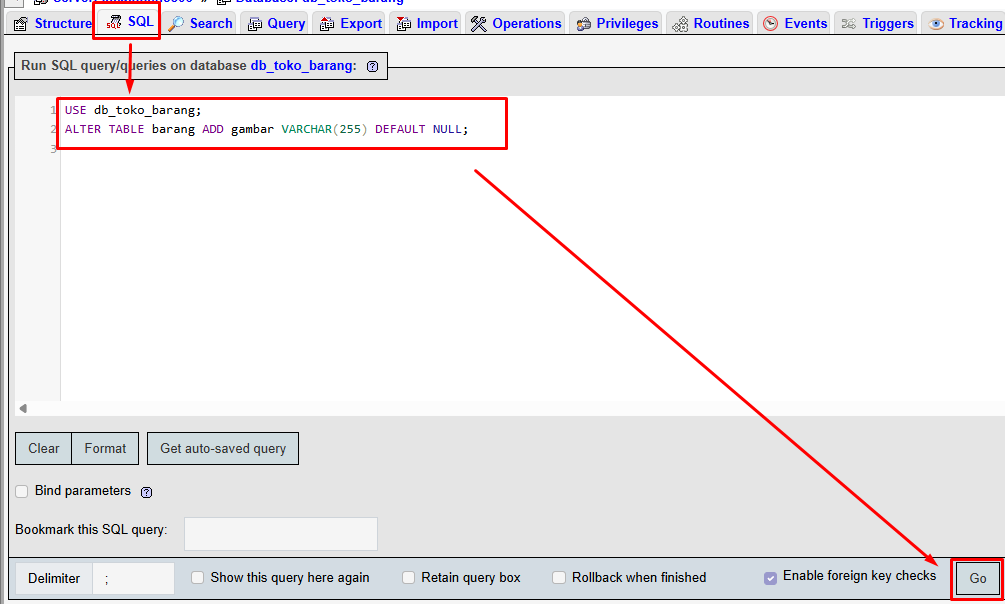The height and width of the screenshot is (604, 1005).
Task: Check Retain query box
Action: 408,577
